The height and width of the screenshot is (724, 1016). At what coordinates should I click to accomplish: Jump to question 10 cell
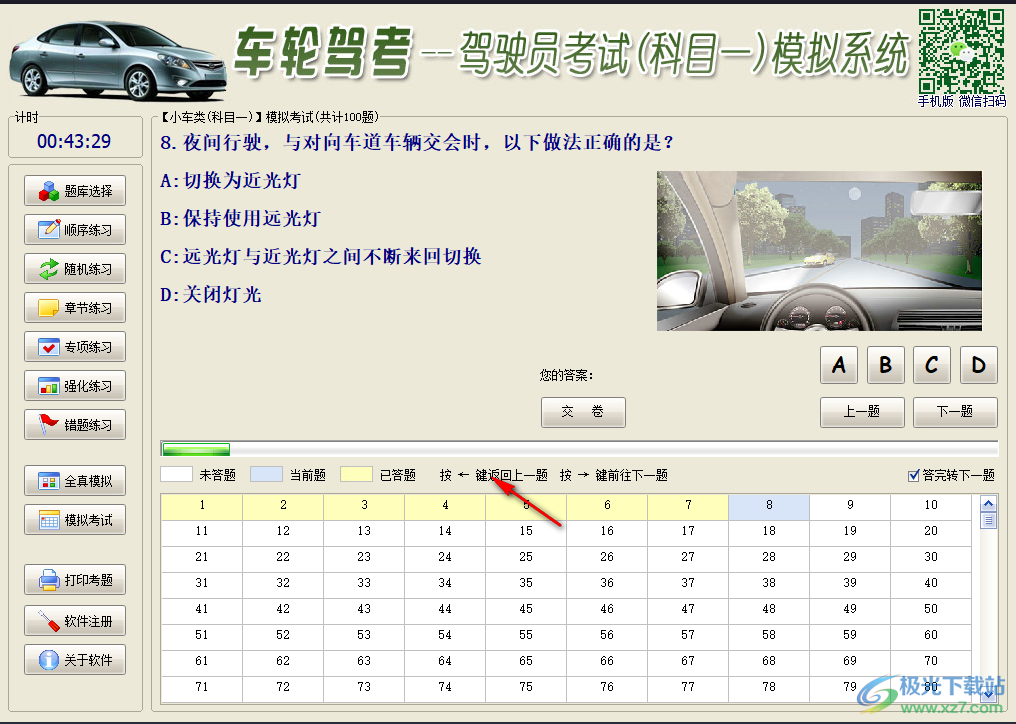(930, 507)
